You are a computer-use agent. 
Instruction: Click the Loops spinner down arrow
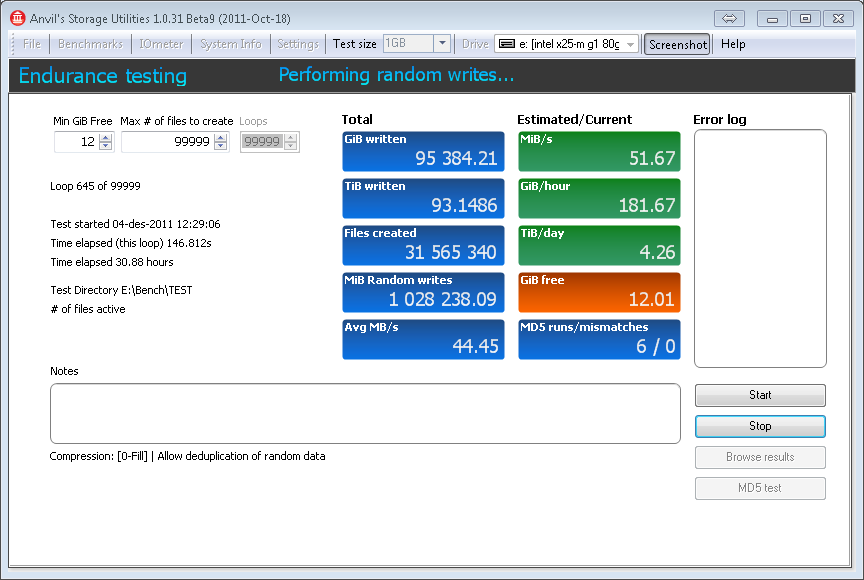tap(291, 146)
